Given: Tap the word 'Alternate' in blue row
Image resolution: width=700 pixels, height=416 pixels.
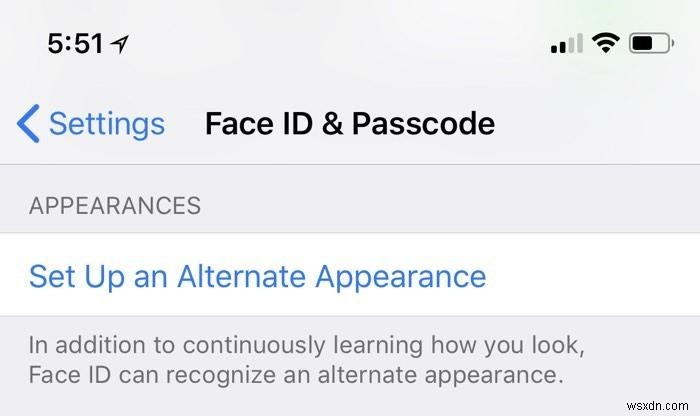Looking at the screenshot, I should pyautogui.click(x=242, y=276).
